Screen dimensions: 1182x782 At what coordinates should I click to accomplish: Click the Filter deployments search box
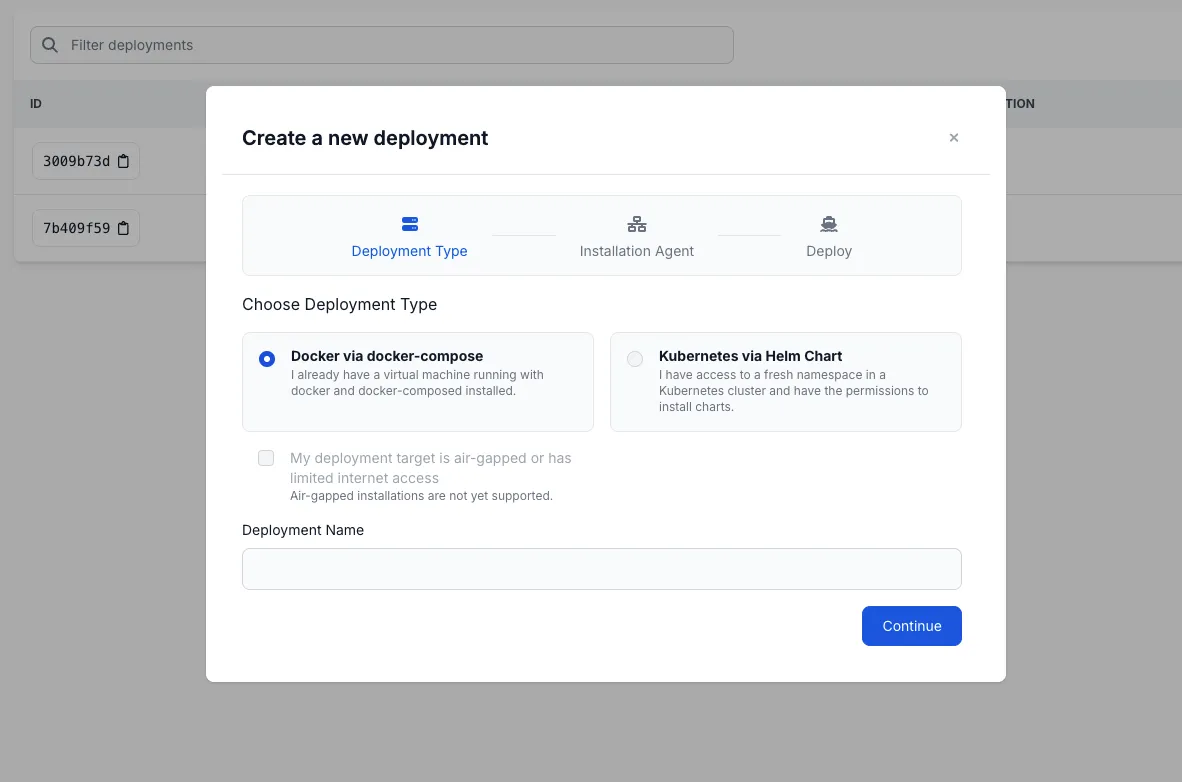click(381, 45)
